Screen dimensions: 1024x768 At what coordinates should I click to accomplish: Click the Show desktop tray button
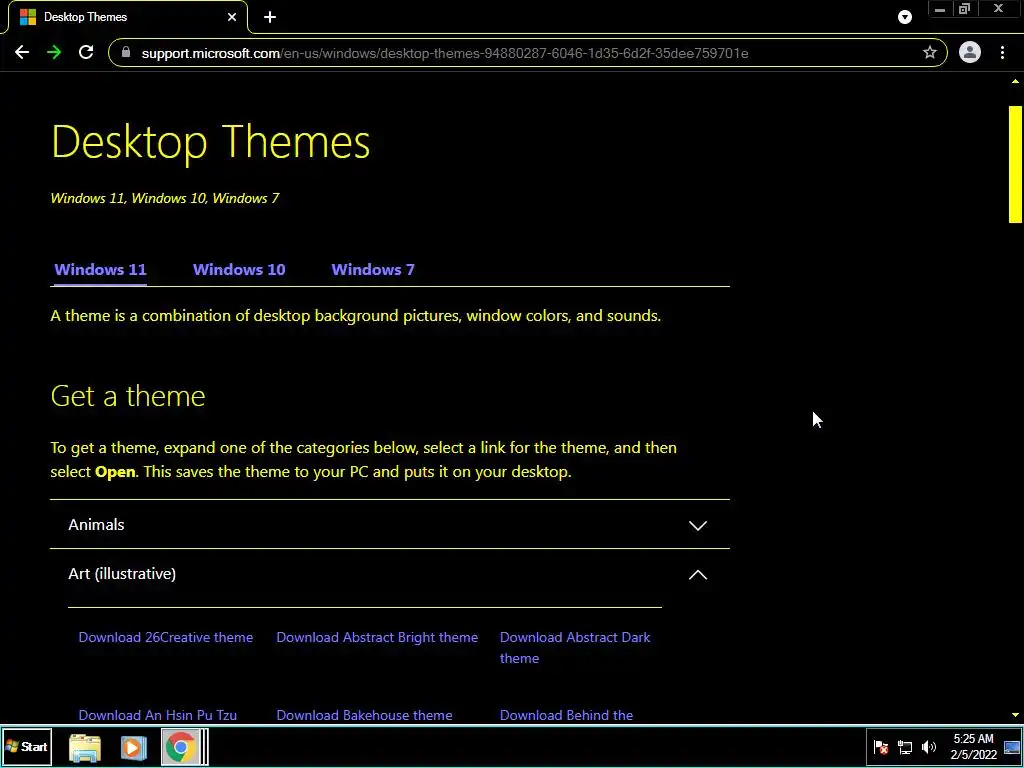tap(1012, 747)
